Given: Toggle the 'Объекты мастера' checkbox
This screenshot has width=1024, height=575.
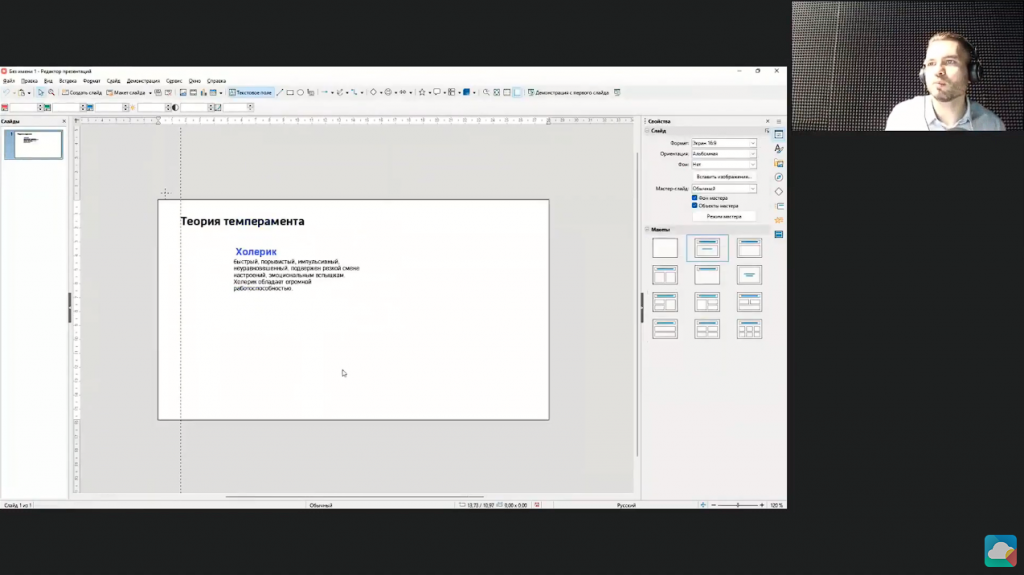Looking at the screenshot, I should pos(694,205).
